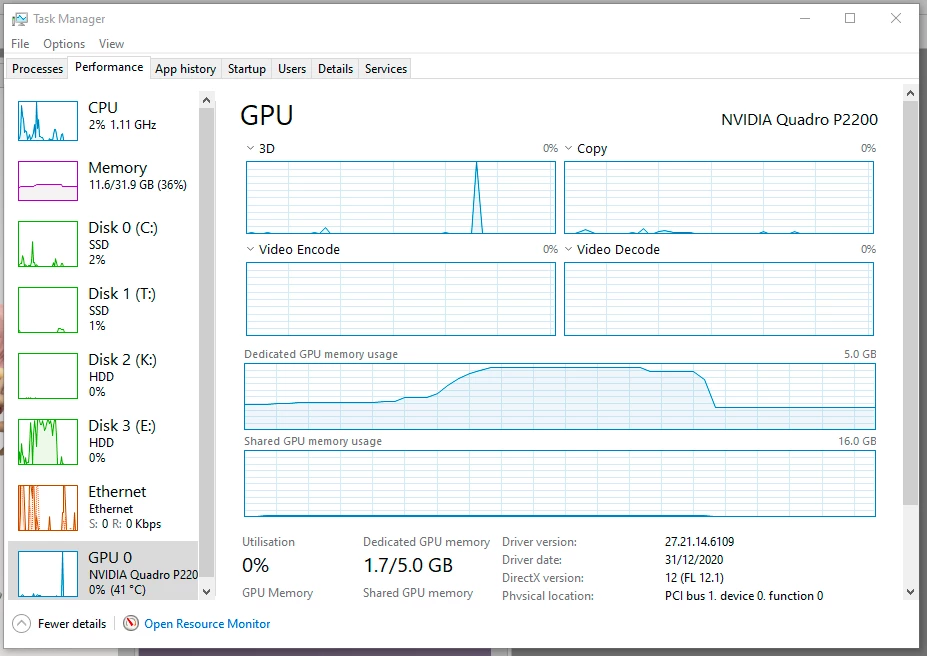
Task: Open the Video Encode engine dropdown
Action: tap(250, 249)
